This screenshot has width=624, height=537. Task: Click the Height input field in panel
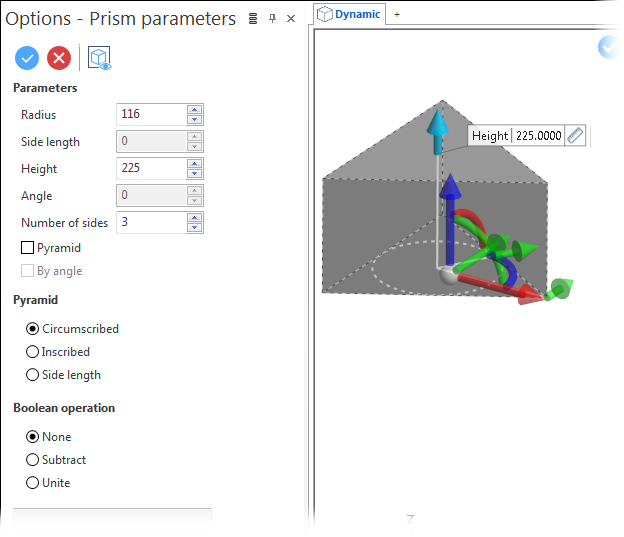point(152,168)
